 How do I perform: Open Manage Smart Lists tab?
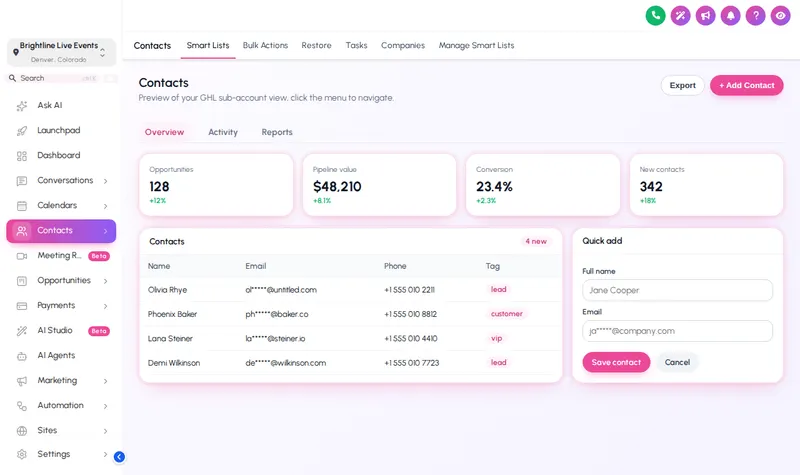476,45
